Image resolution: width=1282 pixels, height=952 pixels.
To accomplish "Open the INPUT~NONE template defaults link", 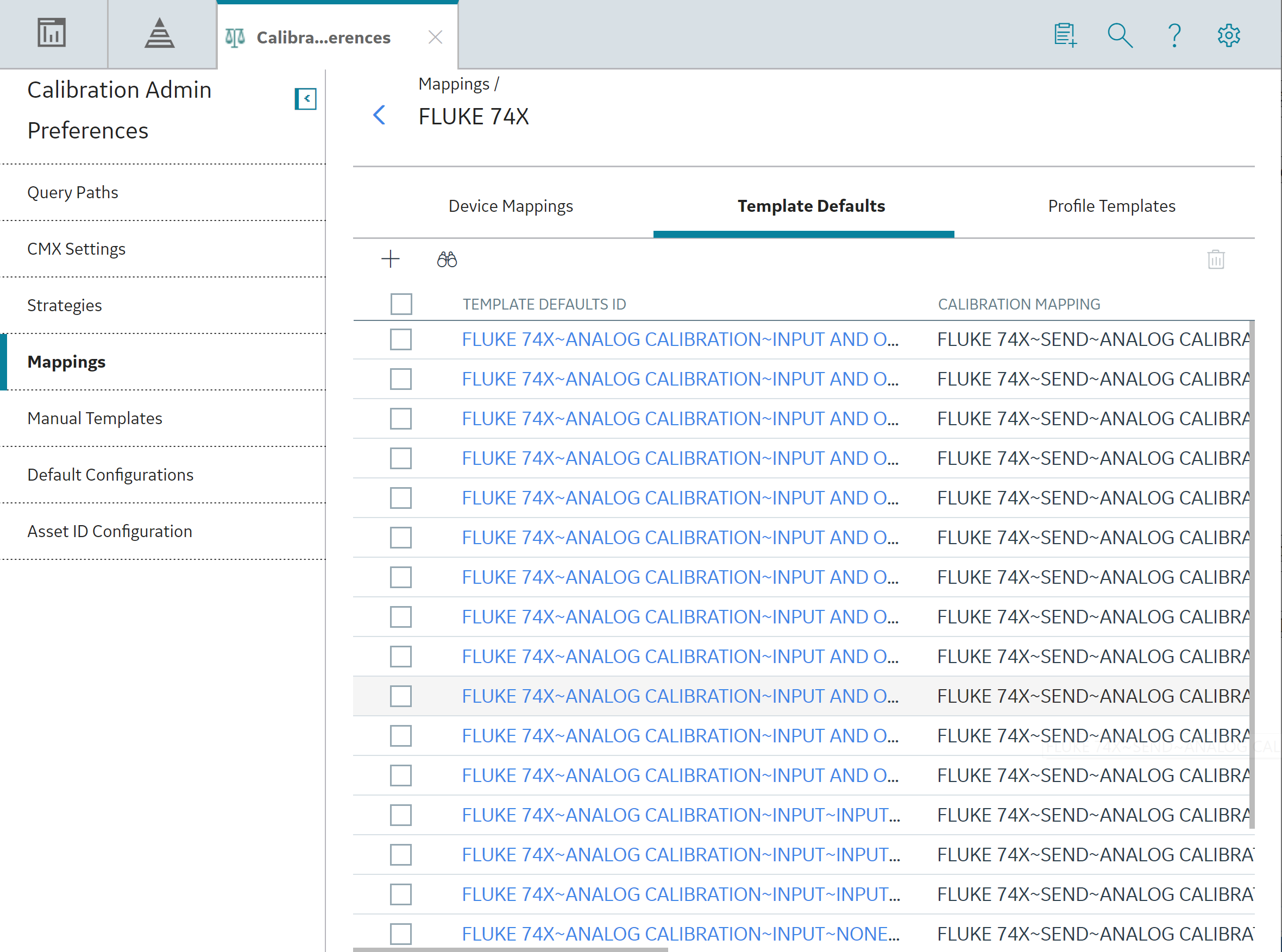I will (680, 934).
